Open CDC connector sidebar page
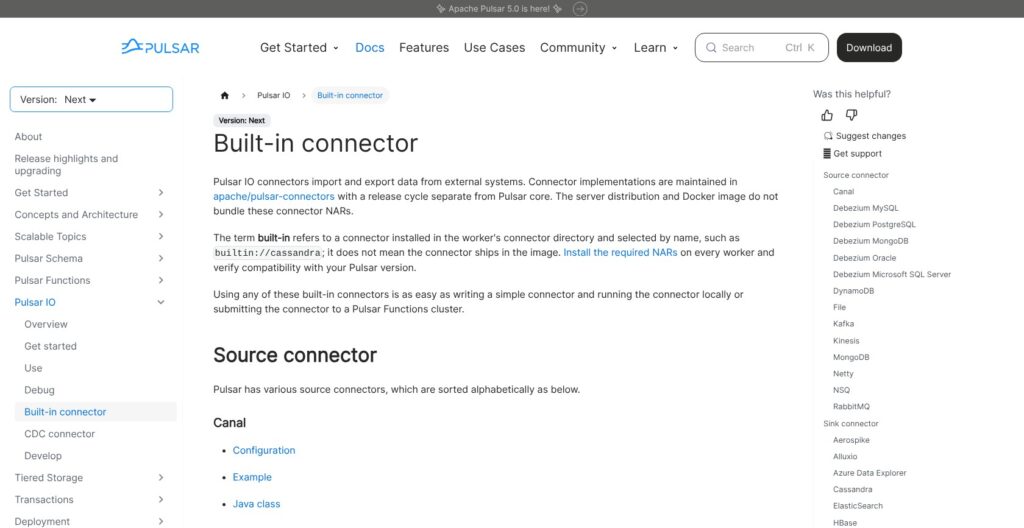 pyautogui.click(x=59, y=434)
